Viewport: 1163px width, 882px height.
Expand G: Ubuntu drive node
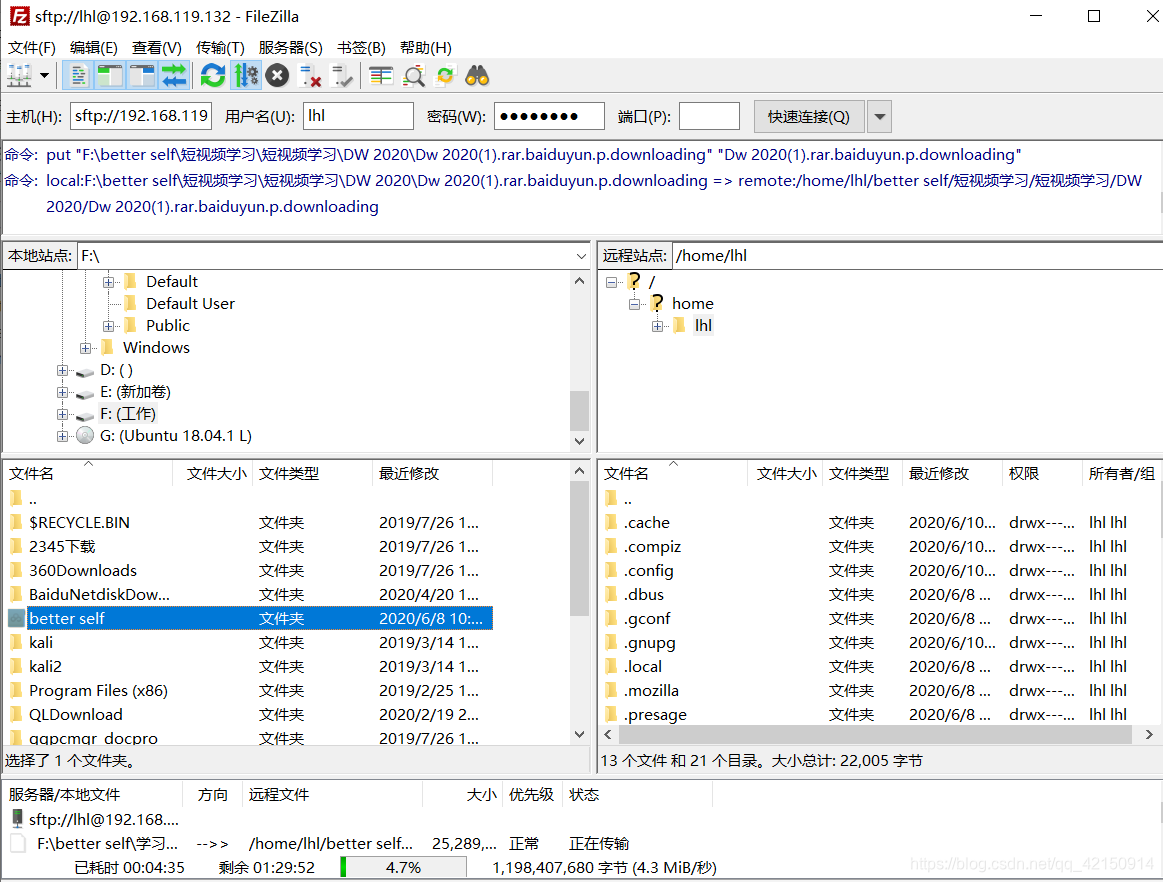tap(62, 435)
